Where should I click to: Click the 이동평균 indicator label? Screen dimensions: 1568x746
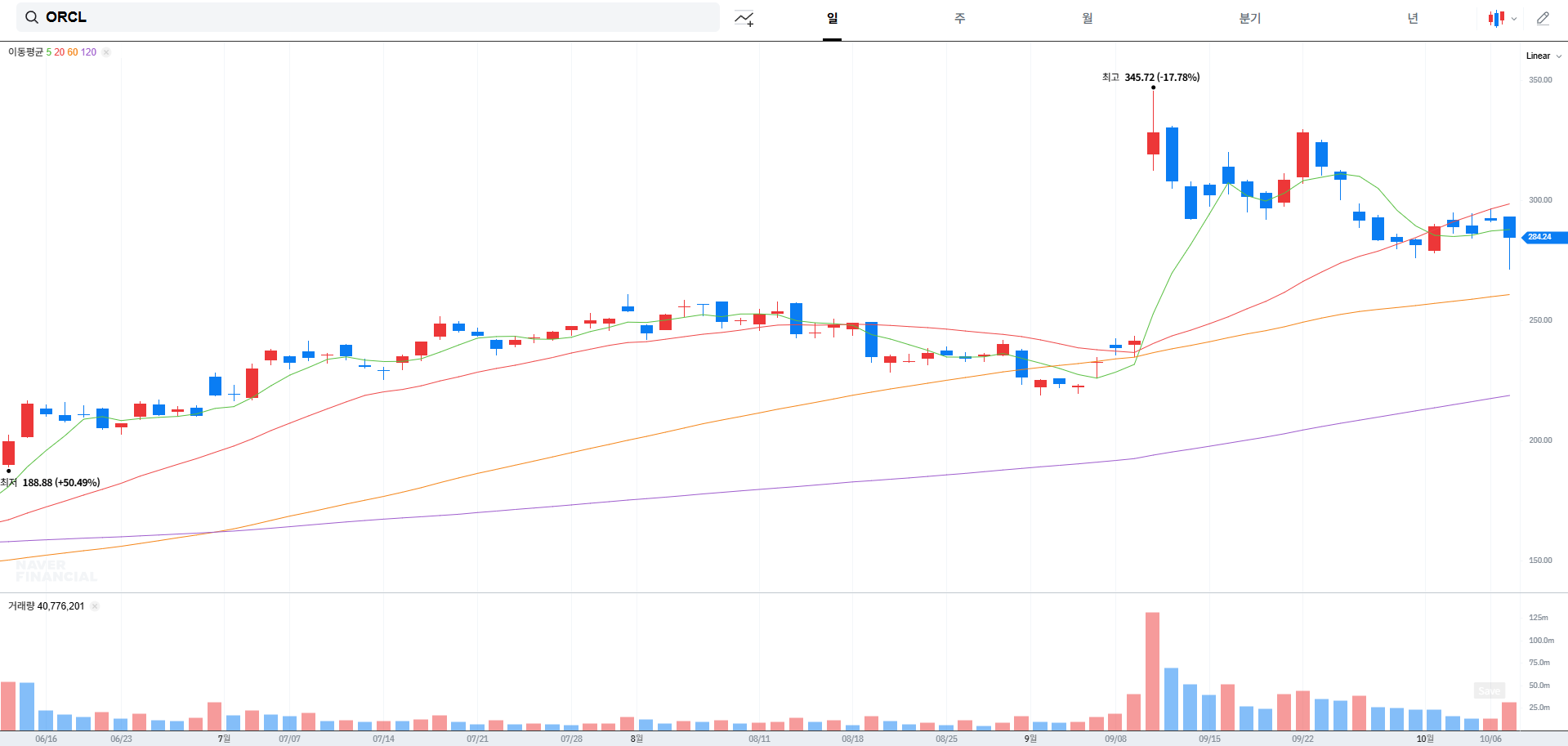[25, 52]
